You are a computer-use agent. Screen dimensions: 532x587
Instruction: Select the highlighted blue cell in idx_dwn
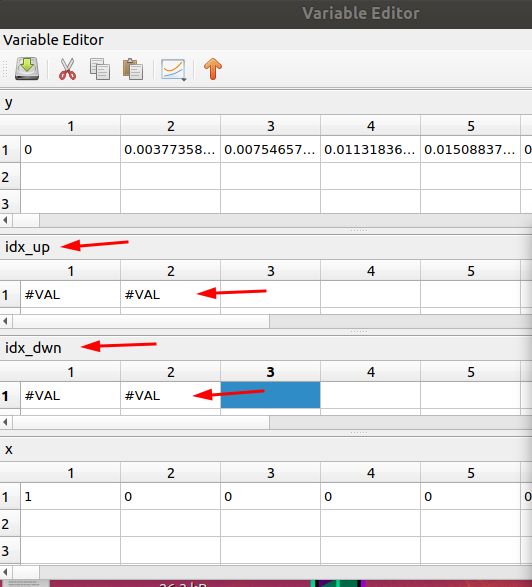coord(270,395)
